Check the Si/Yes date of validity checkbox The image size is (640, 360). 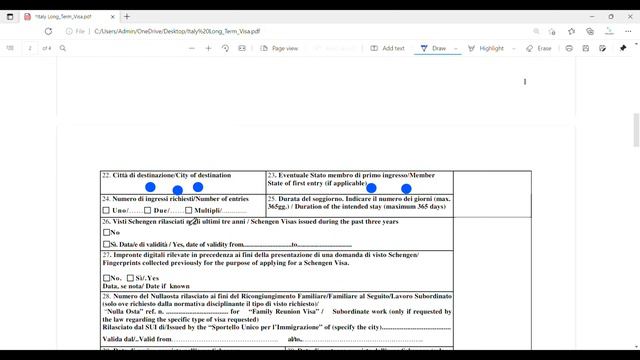107,244
